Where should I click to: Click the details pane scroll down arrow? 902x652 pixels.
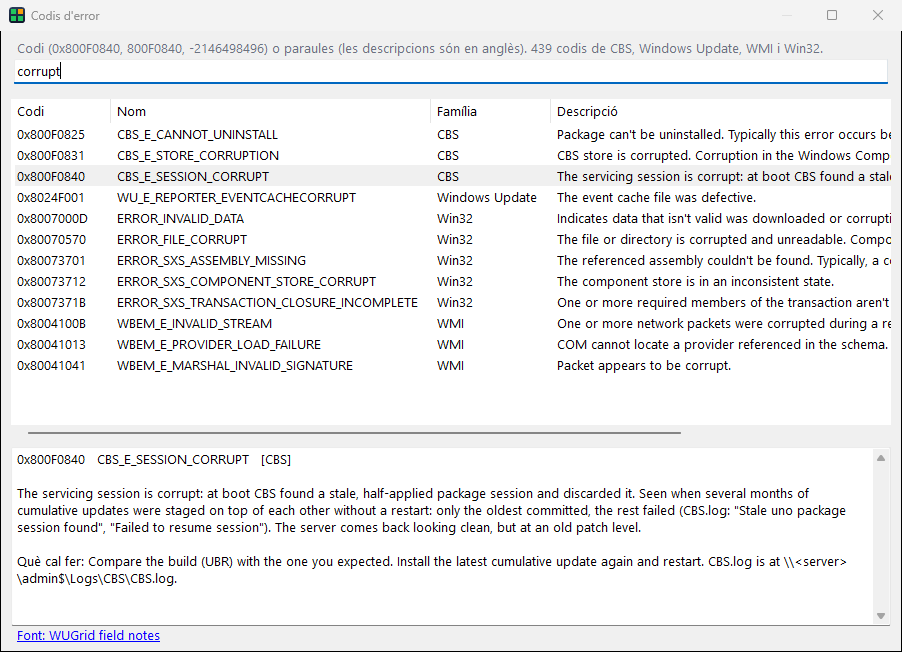(881, 616)
